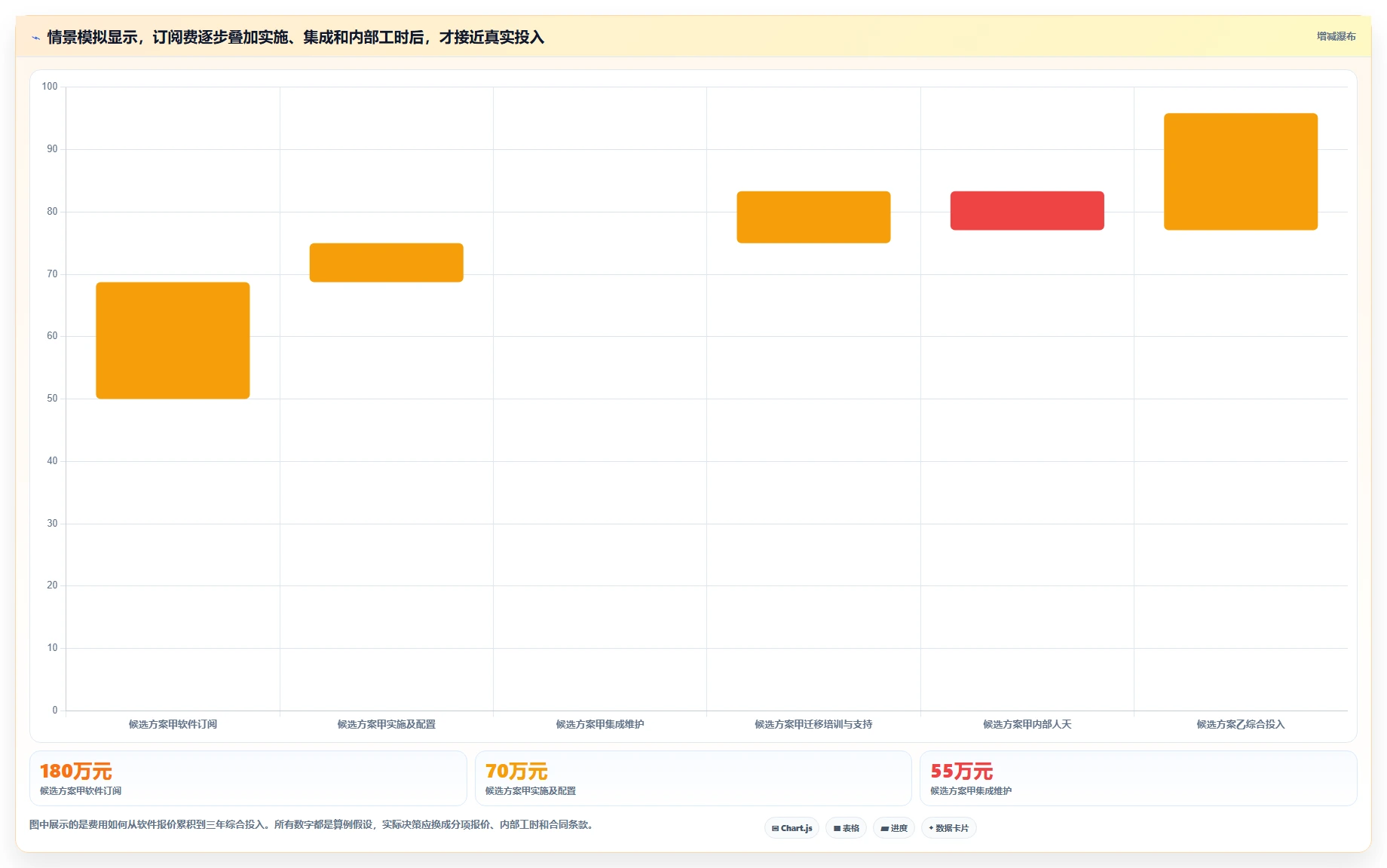Click the x-axis label 候选方案甲软件订阅
1387x868 pixels.
tap(173, 724)
